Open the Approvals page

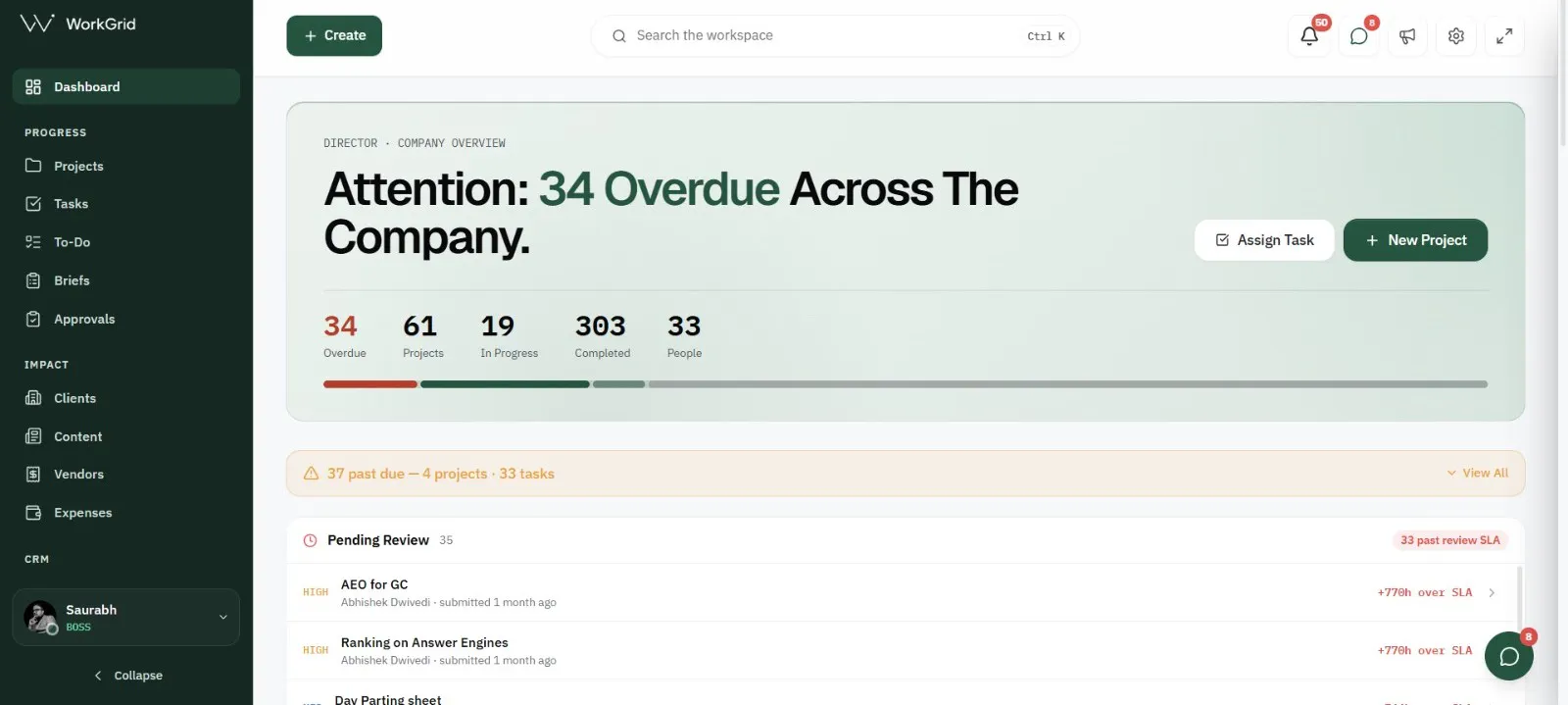pyautogui.click(x=126, y=319)
